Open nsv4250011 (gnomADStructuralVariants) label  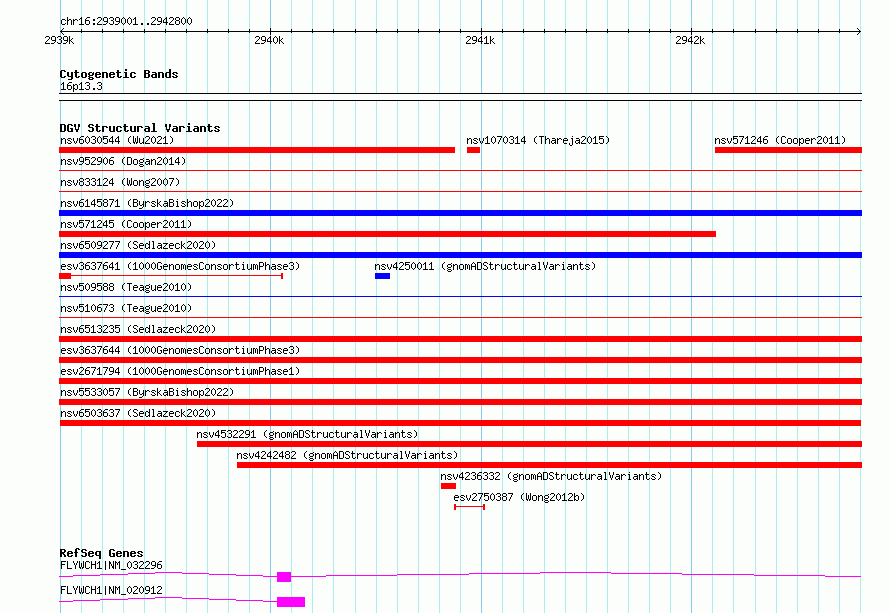point(485,266)
